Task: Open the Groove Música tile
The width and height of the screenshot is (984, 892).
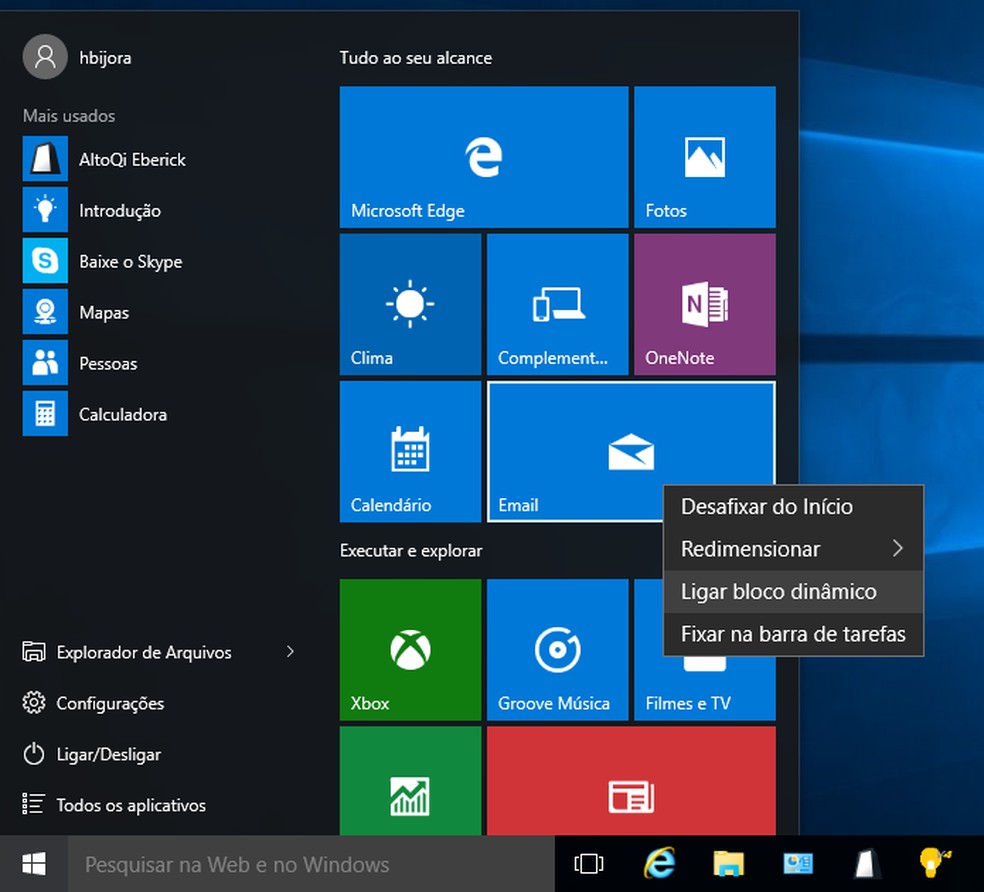Action: [x=557, y=650]
